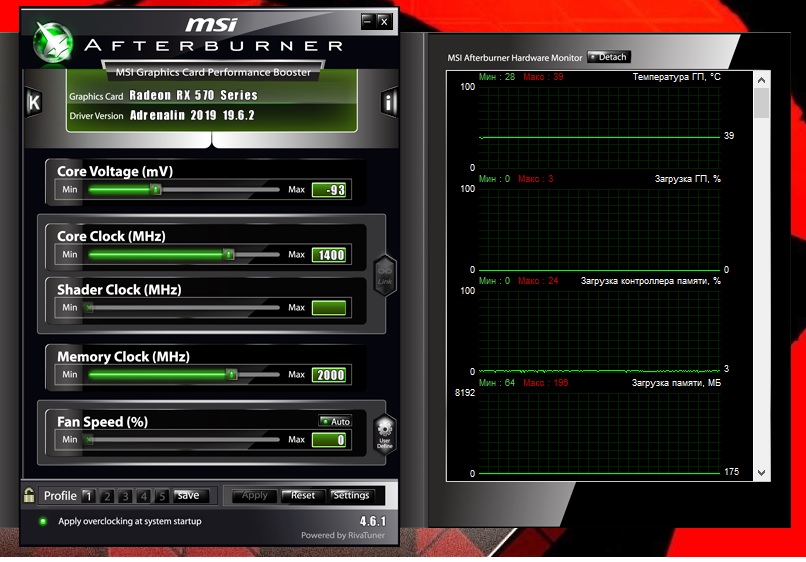Screen dimensions: 806x562
Task: Detach the Hardware Monitor window
Action: pyautogui.click(x=609, y=57)
